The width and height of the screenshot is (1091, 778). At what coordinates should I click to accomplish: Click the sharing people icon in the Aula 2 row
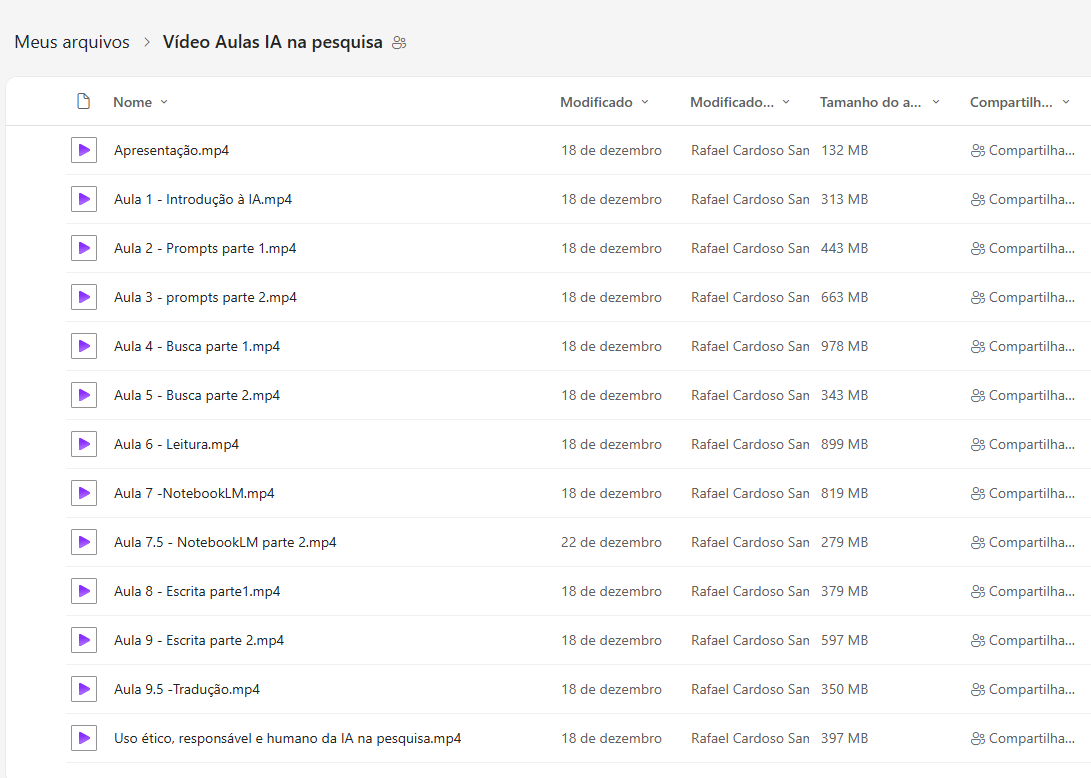pyautogui.click(x=978, y=248)
